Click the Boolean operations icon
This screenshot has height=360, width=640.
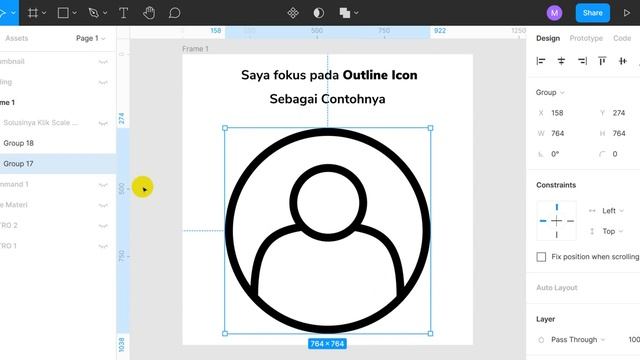344,13
